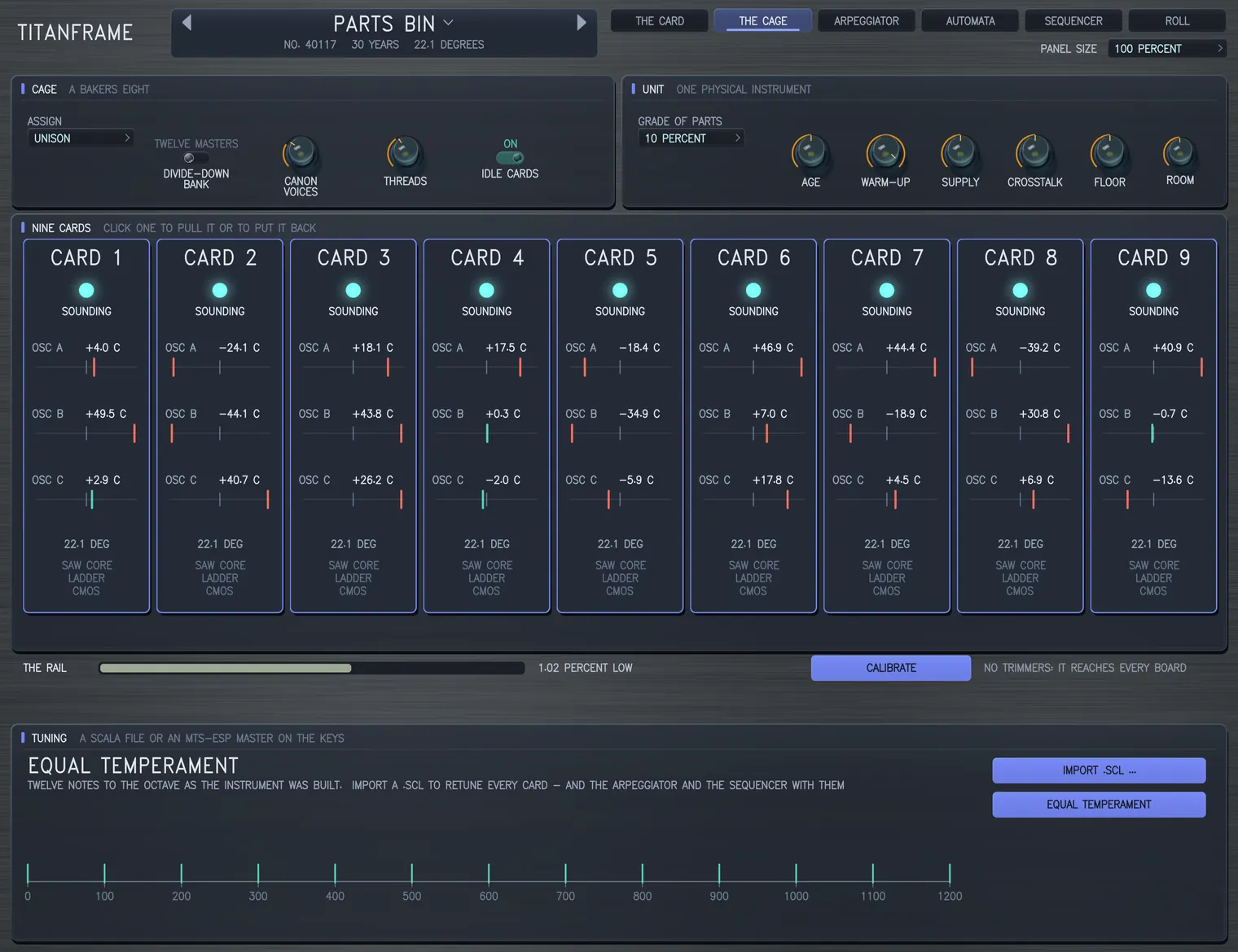Viewport: 1238px width, 952px height.
Task: Click the 1200 cents tuning marker
Action: 950,875
